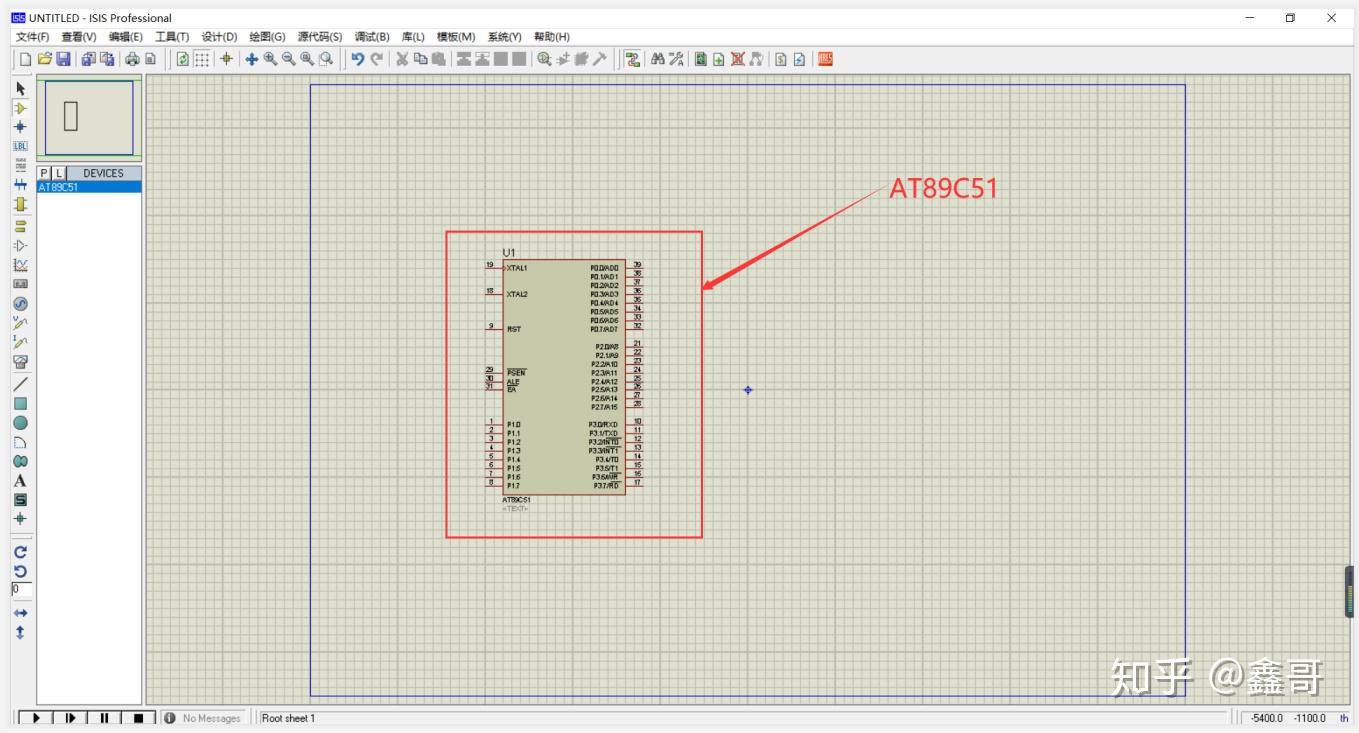Open the 文件(F) menu
Image resolution: width=1359 pixels, height=733 pixels.
click(32, 37)
